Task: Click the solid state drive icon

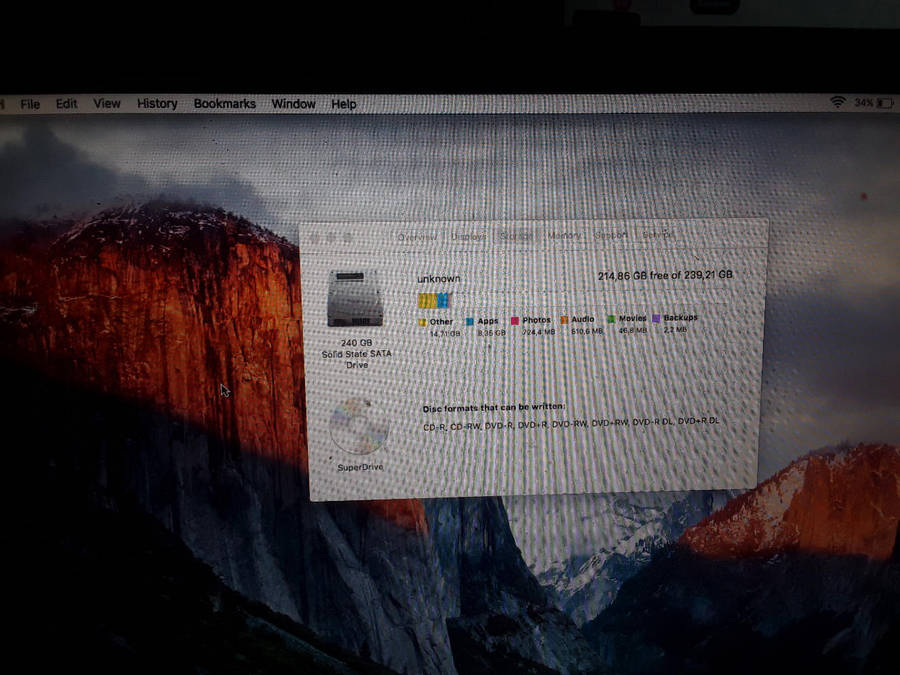Action: point(355,298)
